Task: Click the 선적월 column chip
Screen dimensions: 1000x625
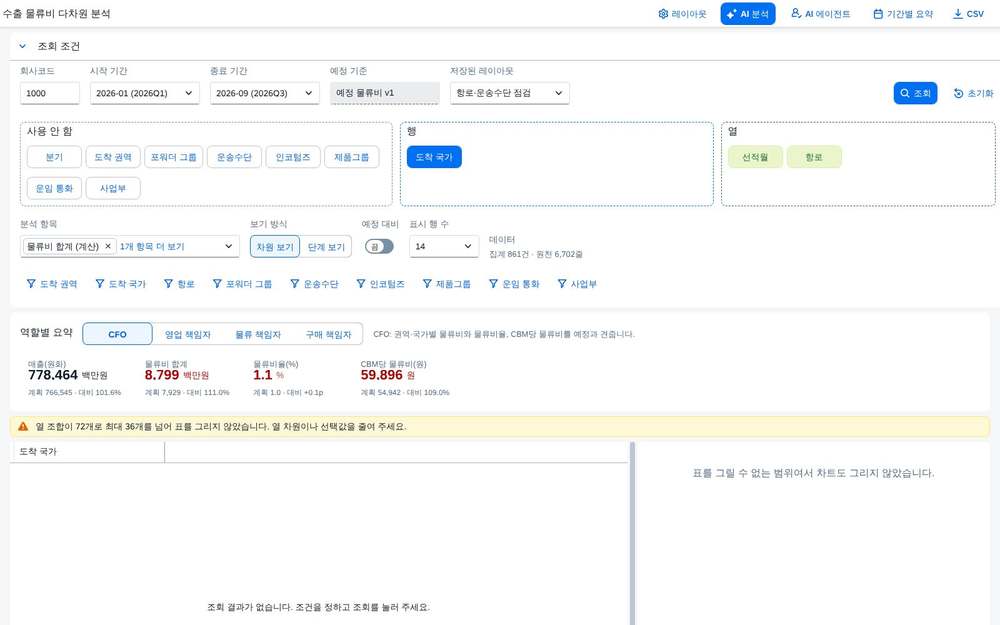Action: point(755,157)
